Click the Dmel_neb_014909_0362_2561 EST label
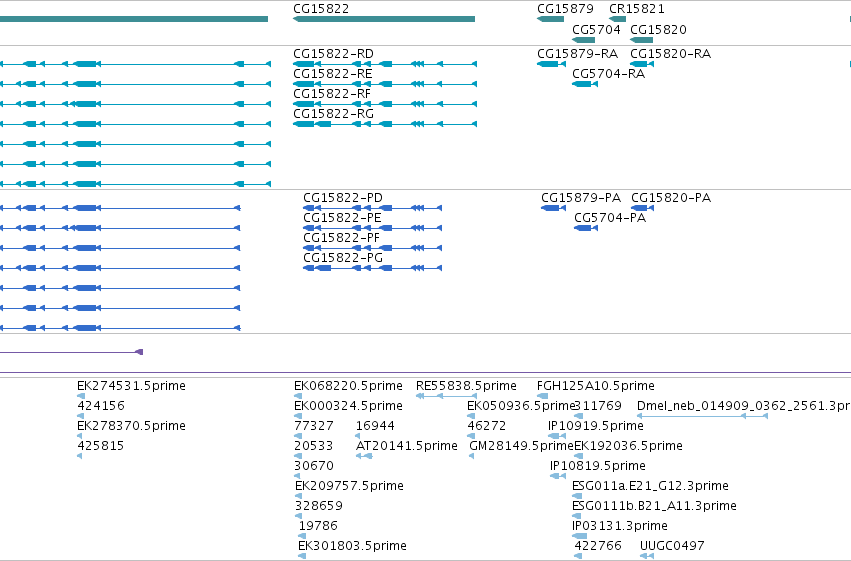 744,406
